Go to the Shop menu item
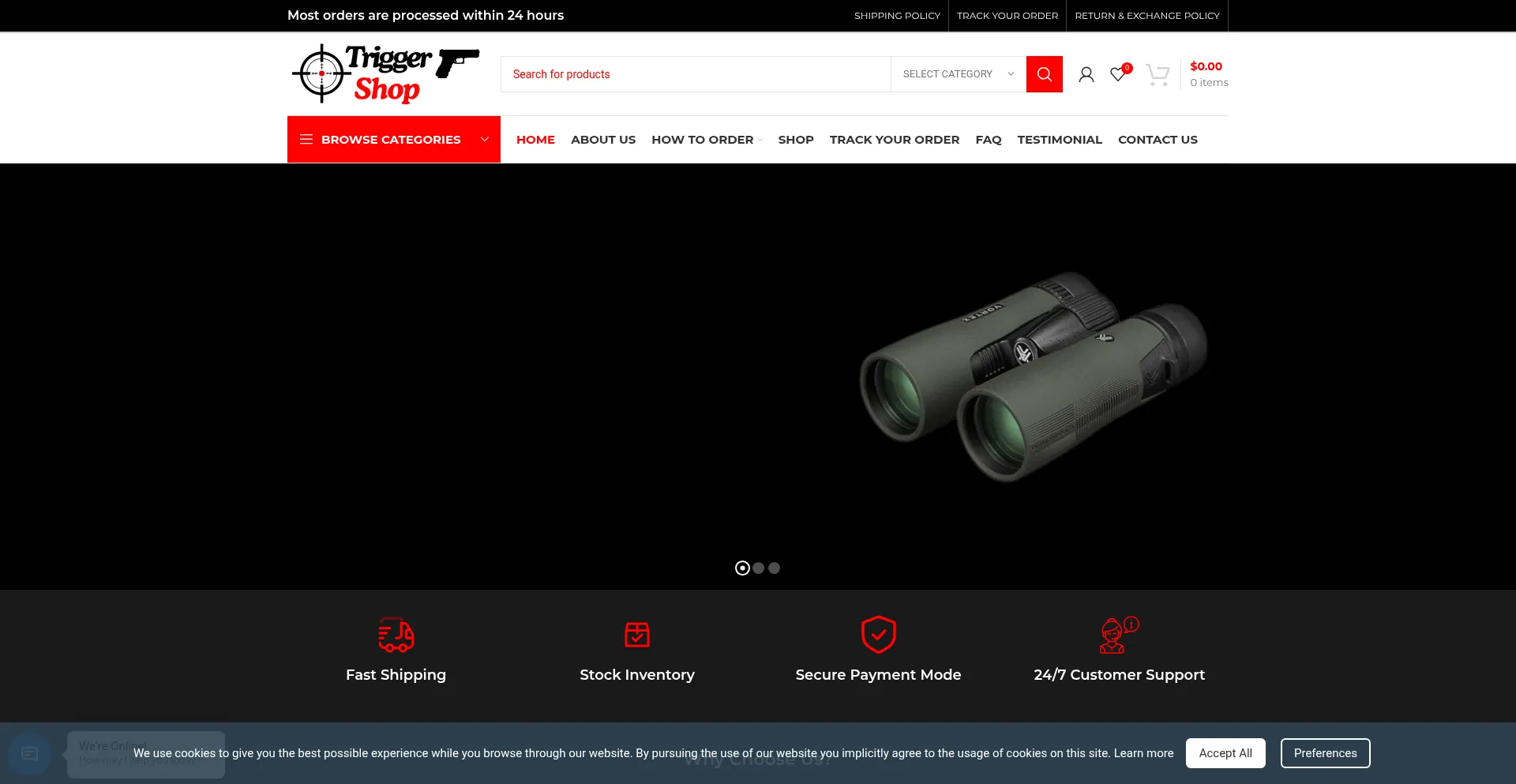Image resolution: width=1516 pixels, height=784 pixels. point(795,140)
